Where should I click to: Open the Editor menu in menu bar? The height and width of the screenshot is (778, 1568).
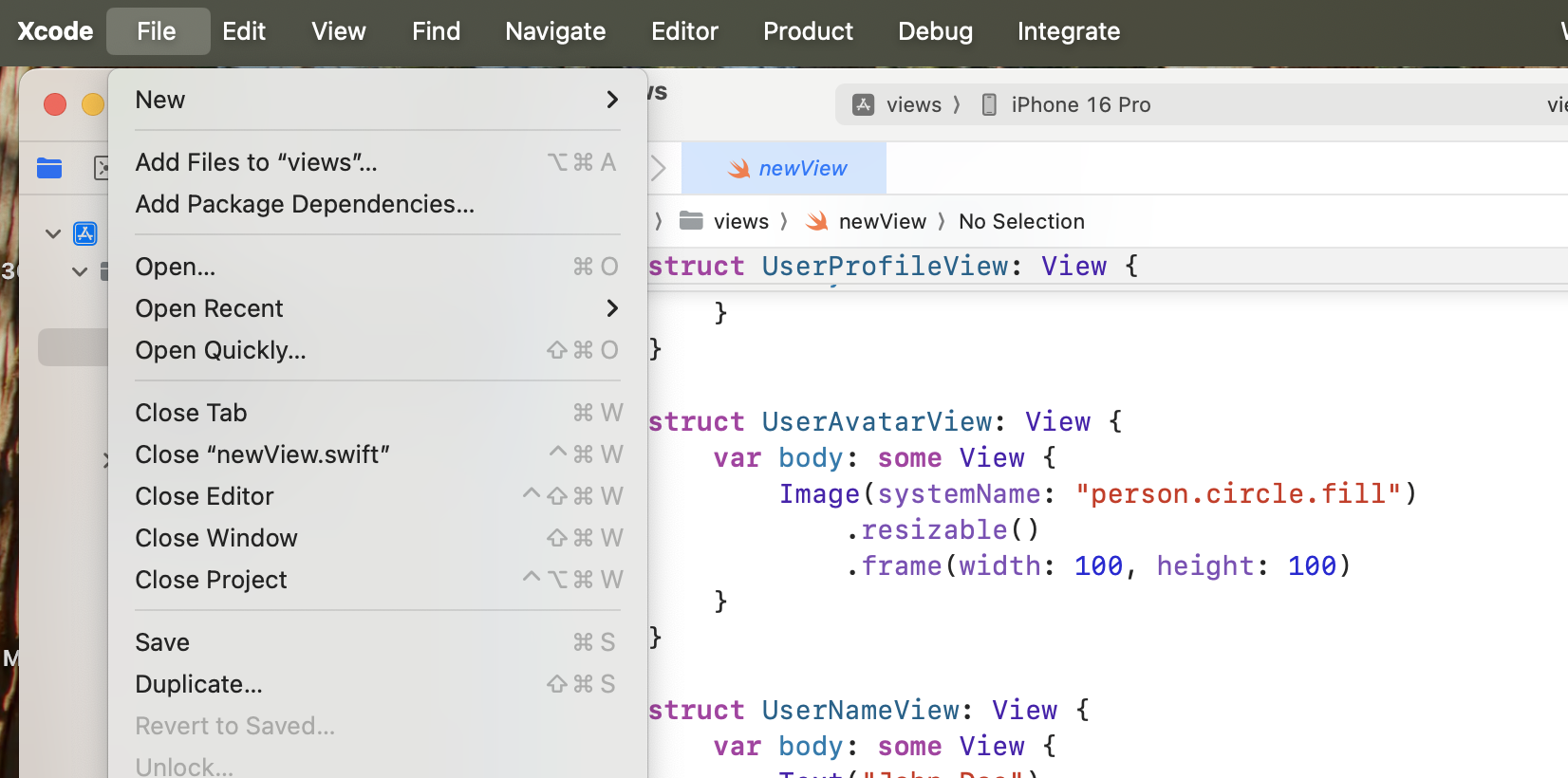click(x=683, y=31)
